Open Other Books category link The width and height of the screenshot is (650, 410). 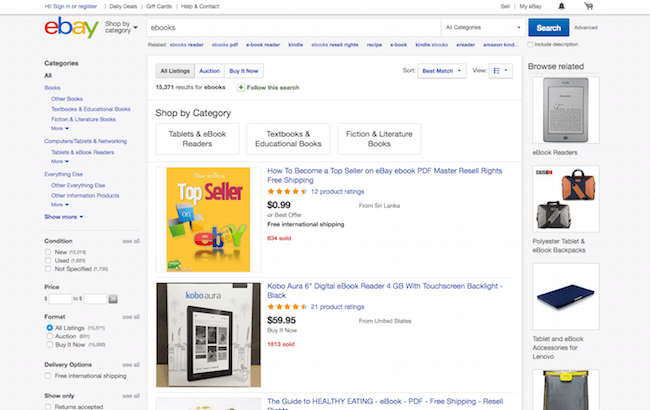coord(67,99)
